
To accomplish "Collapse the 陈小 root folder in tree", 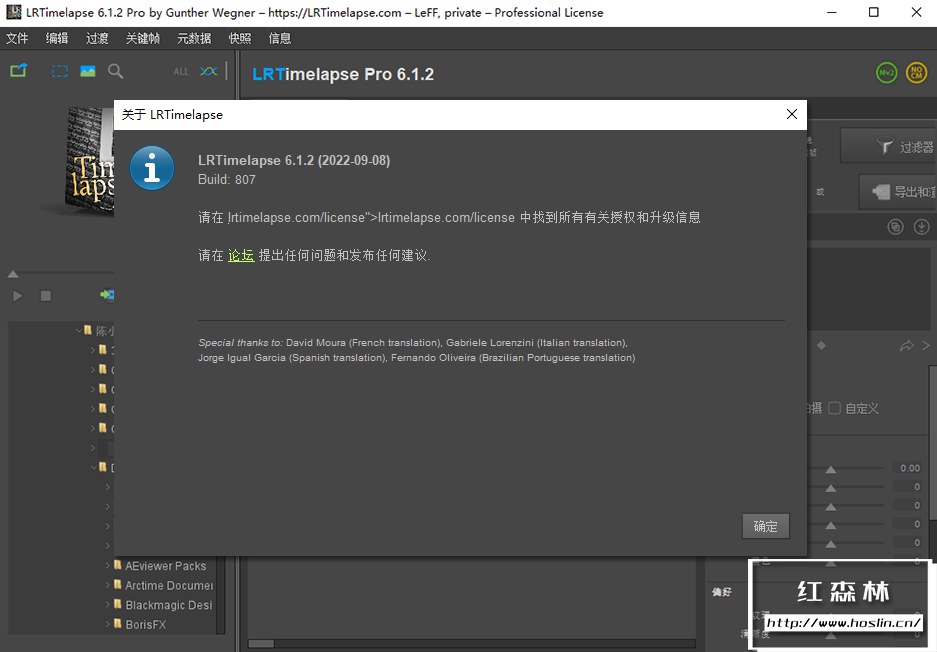I will click(79, 330).
